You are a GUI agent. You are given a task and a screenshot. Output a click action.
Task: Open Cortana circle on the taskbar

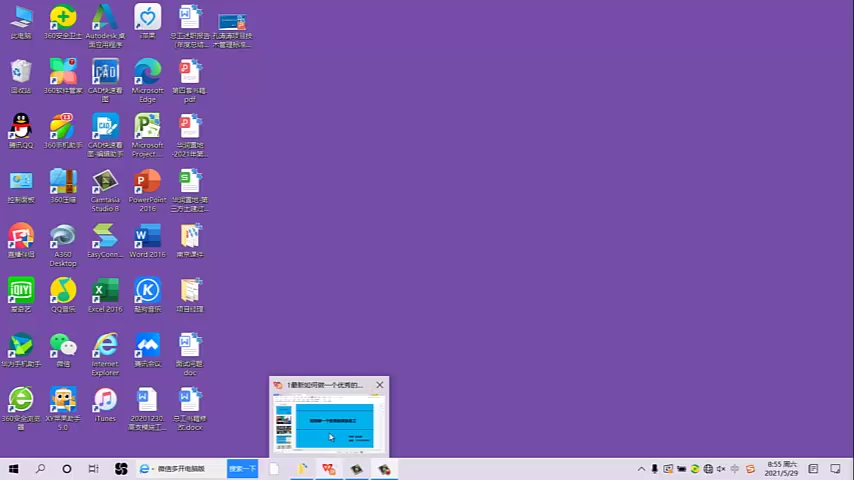[66, 469]
